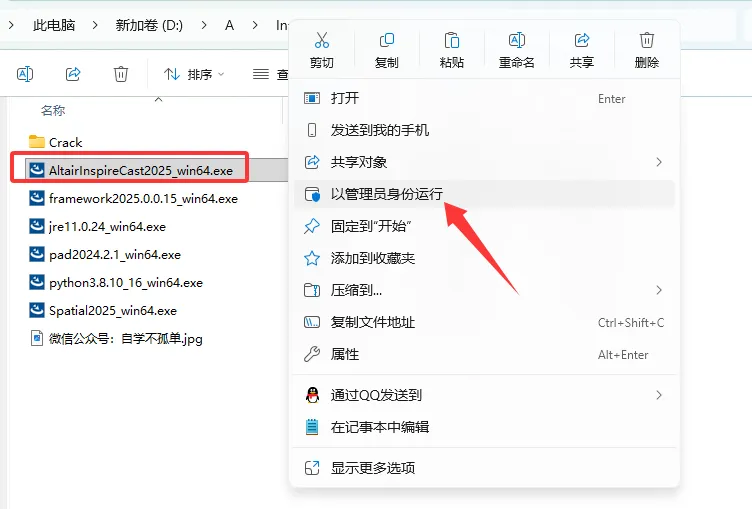
Task: Expand the 通过QQ发送到 submenu arrow
Action: 659,395
